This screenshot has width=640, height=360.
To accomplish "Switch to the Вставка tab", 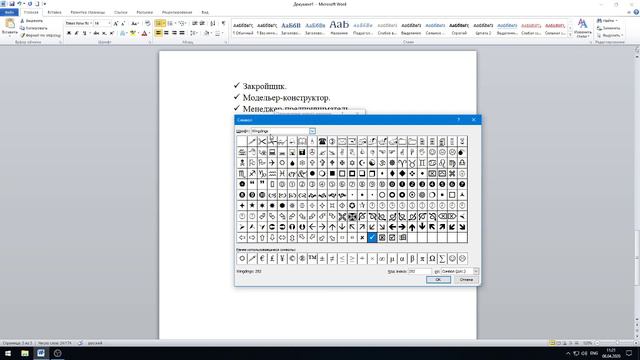I will pos(54,12).
